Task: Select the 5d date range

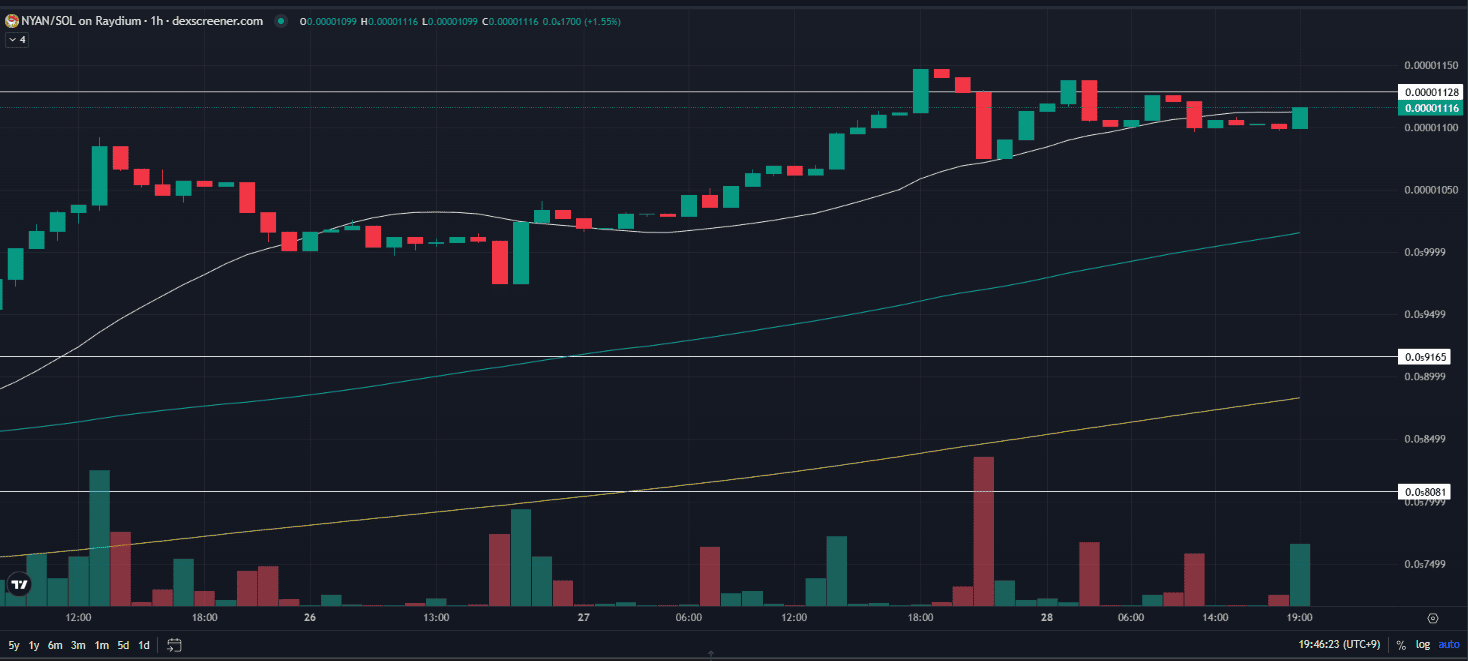Action: (123, 645)
